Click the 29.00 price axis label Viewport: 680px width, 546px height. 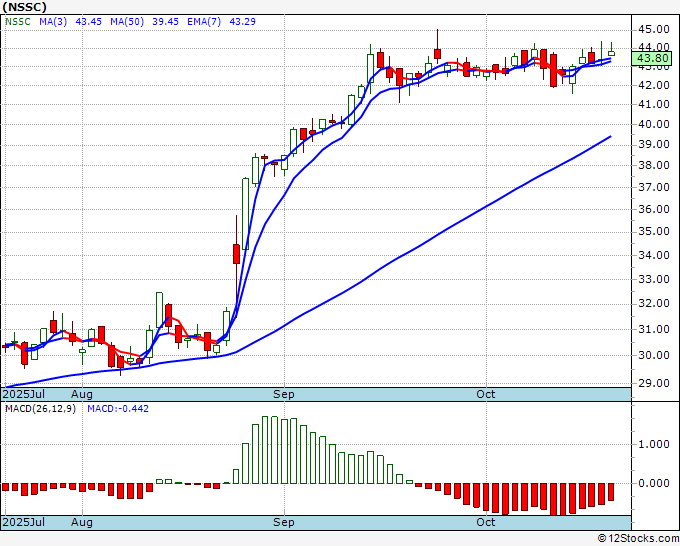[654, 383]
